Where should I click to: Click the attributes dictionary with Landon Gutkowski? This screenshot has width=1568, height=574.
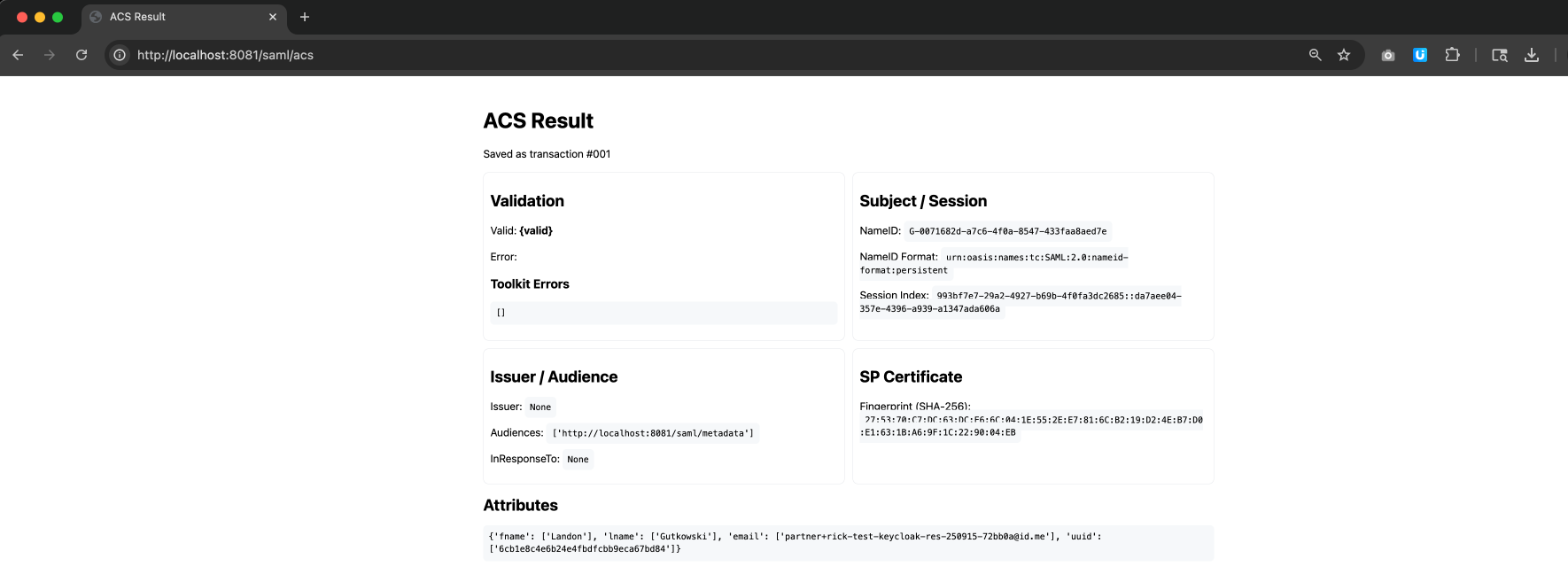pos(848,543)
